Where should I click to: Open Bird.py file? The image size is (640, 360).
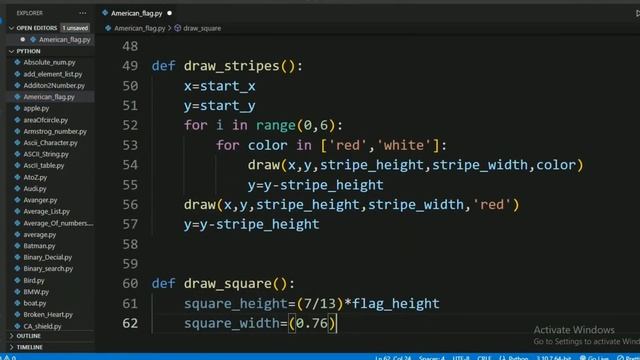click(34, 280)
